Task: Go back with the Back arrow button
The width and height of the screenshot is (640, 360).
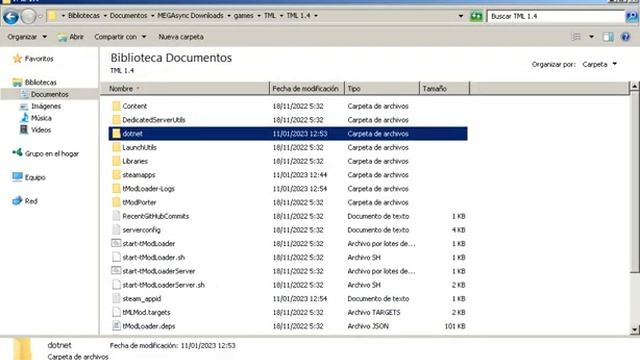Action: [11, 17]
